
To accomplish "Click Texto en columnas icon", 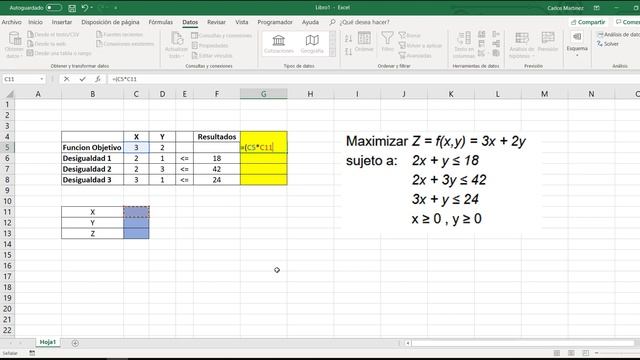I will (x=464, y=38).
